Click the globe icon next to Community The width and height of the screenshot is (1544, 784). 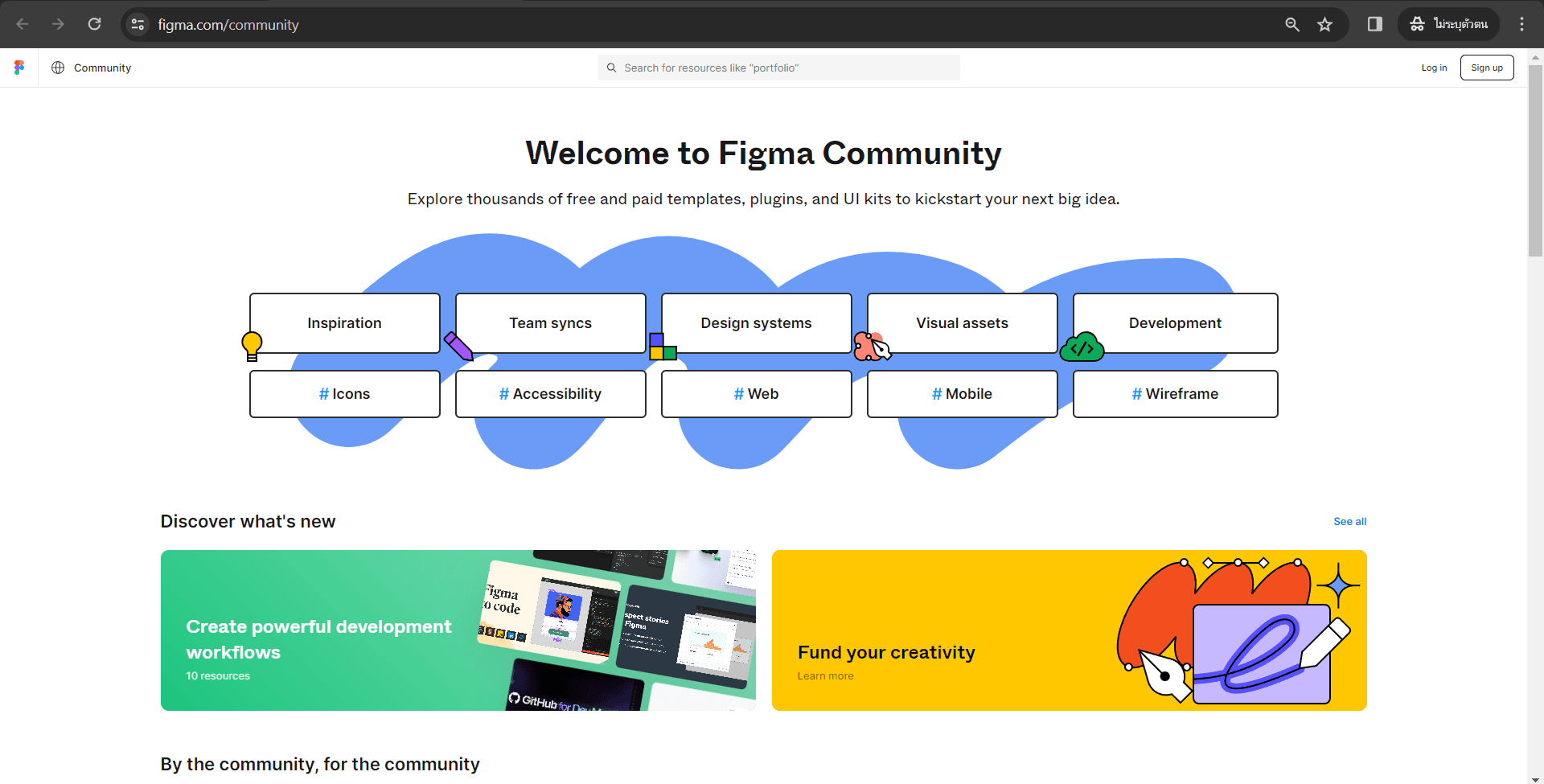(x=57, y=68)
